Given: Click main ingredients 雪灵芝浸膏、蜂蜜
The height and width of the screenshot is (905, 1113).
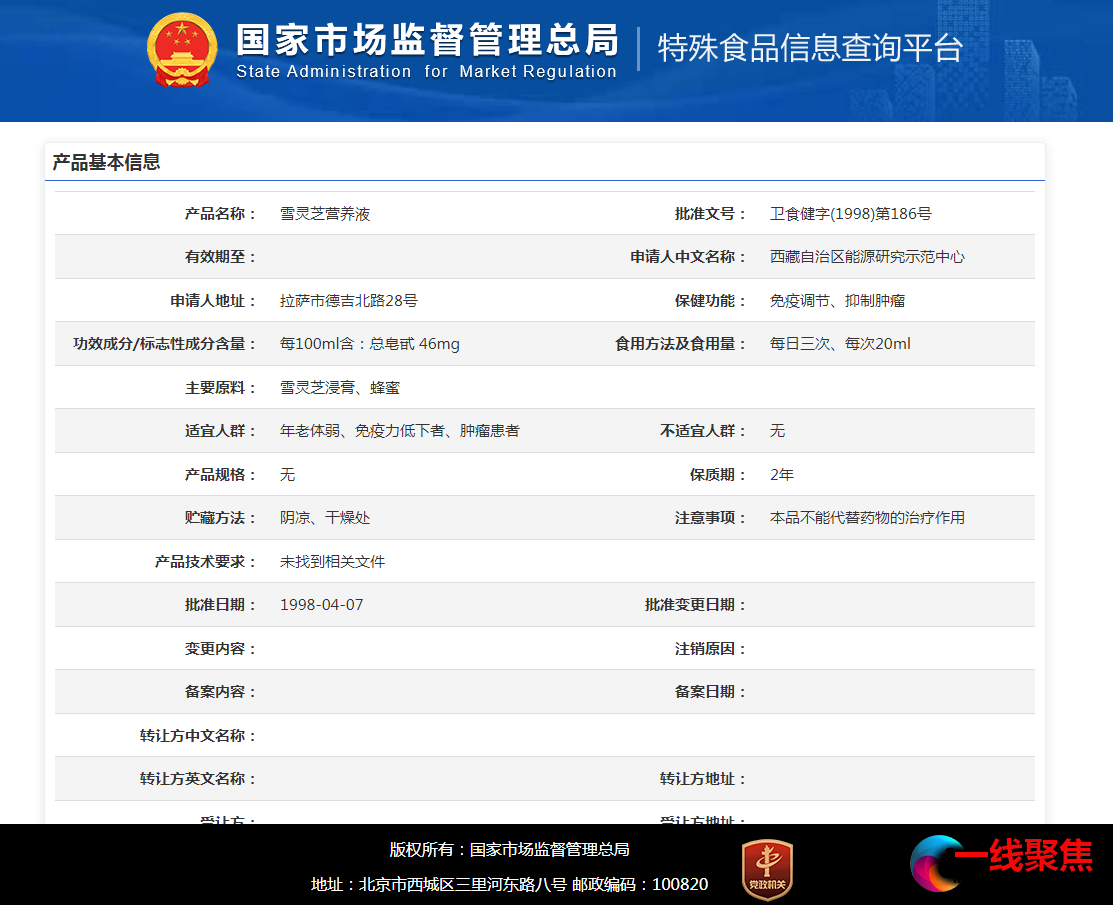Looking at the screenshot, I should tap(340, 388).
